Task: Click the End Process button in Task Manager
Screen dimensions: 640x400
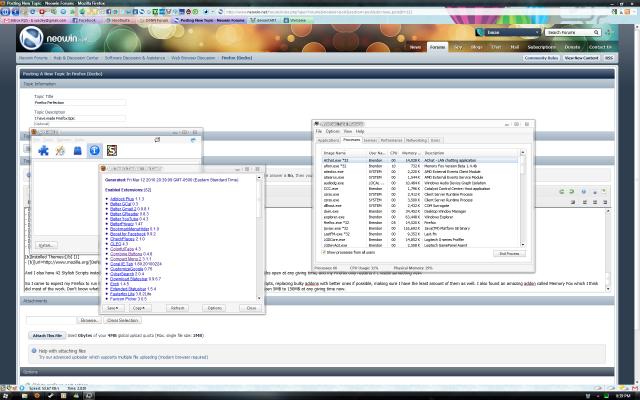Action: 509,253
